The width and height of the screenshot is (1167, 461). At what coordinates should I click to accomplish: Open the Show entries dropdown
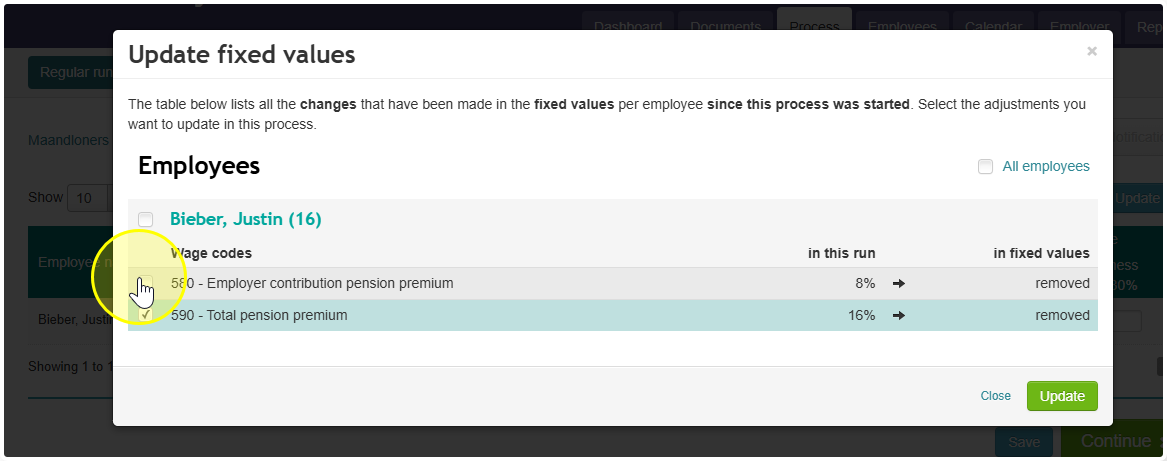point(89,198)
